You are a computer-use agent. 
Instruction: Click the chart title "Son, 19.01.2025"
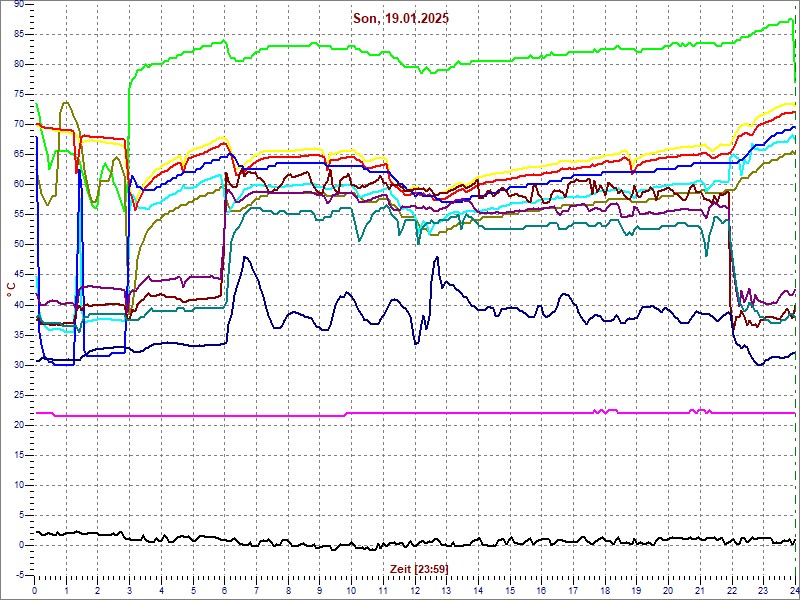pyautogui.click(x=401, y=19)
